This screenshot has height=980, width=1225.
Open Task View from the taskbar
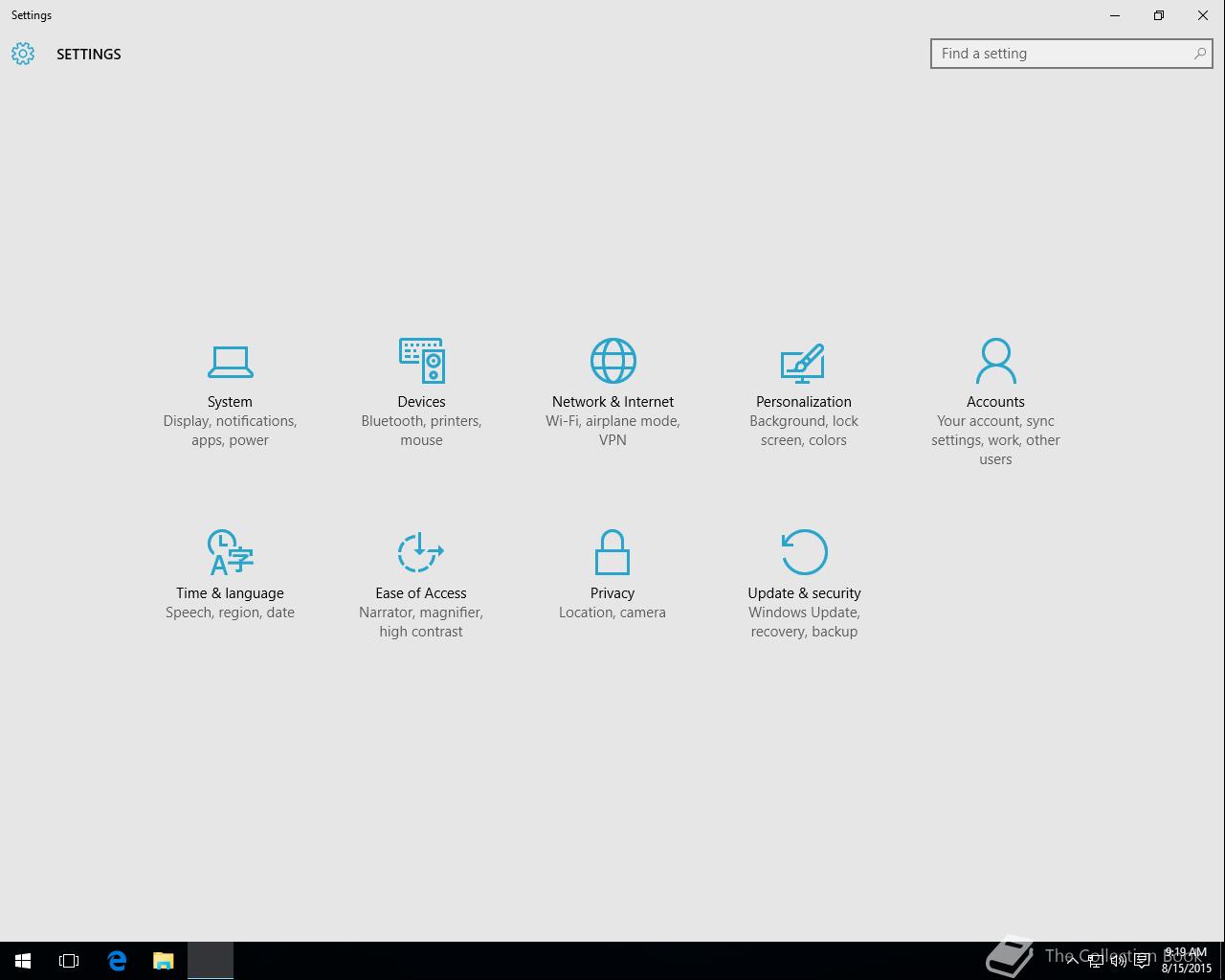pyautogui.click(x=69, y=961)
